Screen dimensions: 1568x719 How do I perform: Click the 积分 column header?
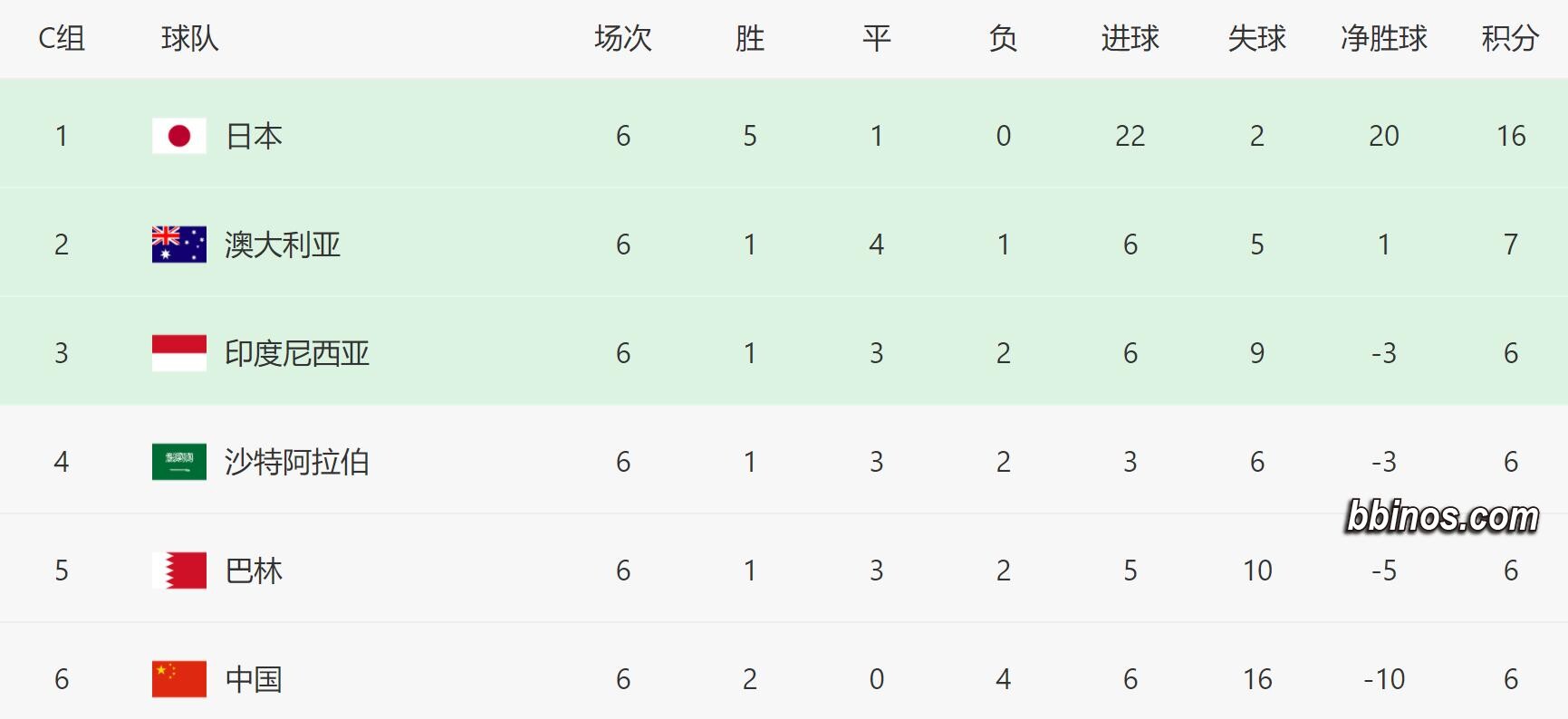pyautogui.click(x=1510, y=38)
